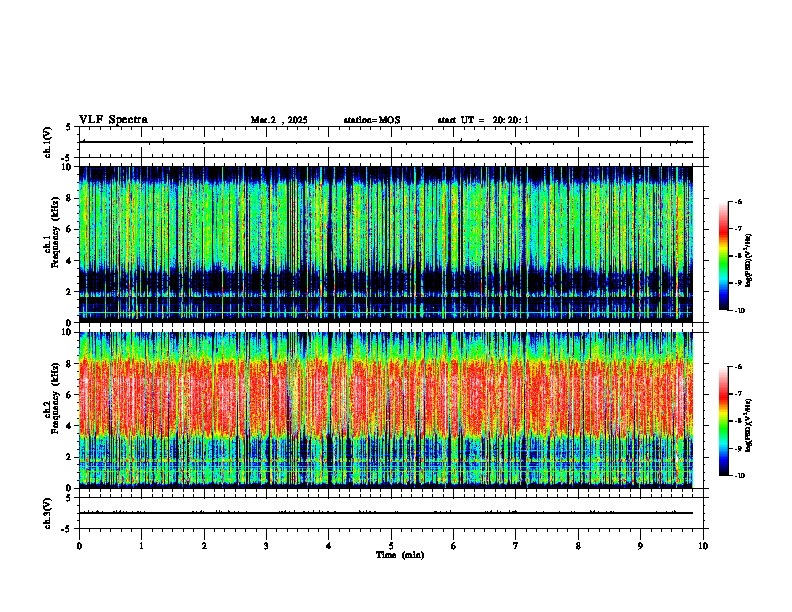Click the '-5' tick on ch.3(V) axis
This screenshot has height=612, width=792.
click(67, 529)
